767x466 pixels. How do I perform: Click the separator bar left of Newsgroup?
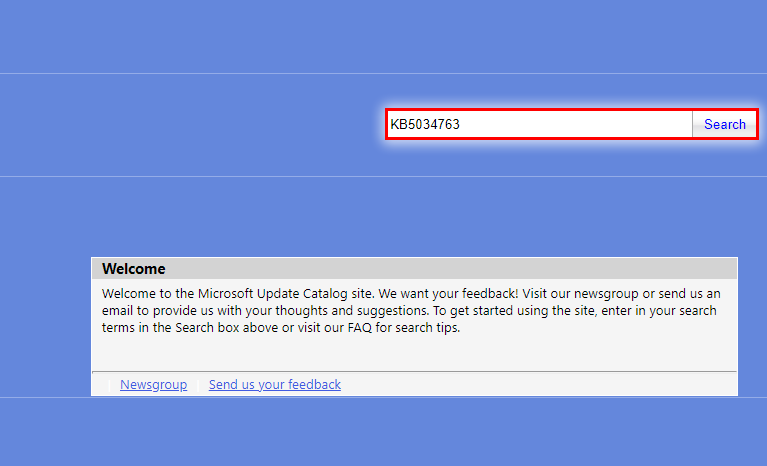click(x=109, y=385)
